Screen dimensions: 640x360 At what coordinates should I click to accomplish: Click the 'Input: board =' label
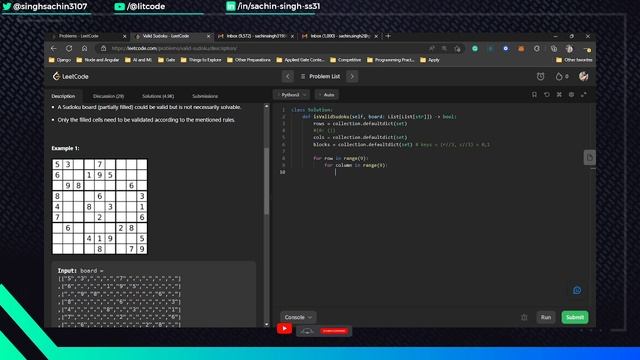(x=80, y=271)
